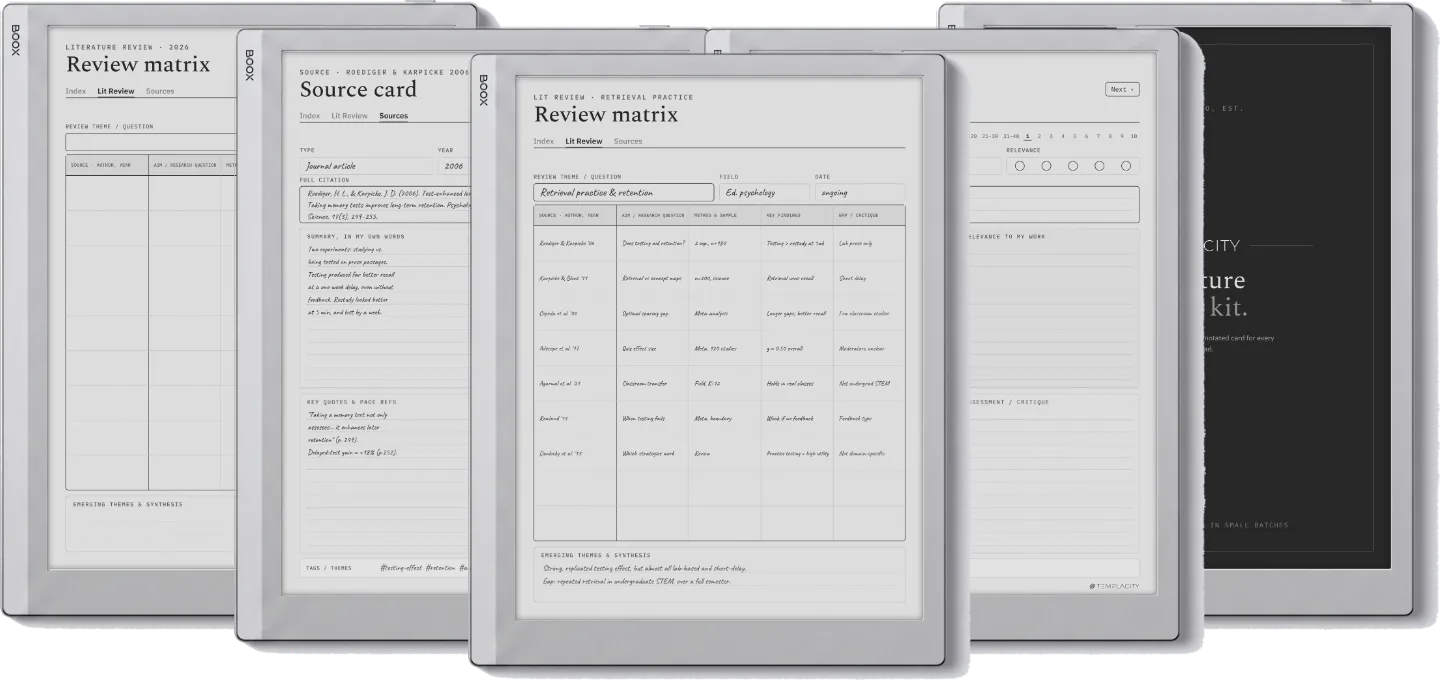Click the 'Meta-analysis' method cell

[x=725, y=313]
